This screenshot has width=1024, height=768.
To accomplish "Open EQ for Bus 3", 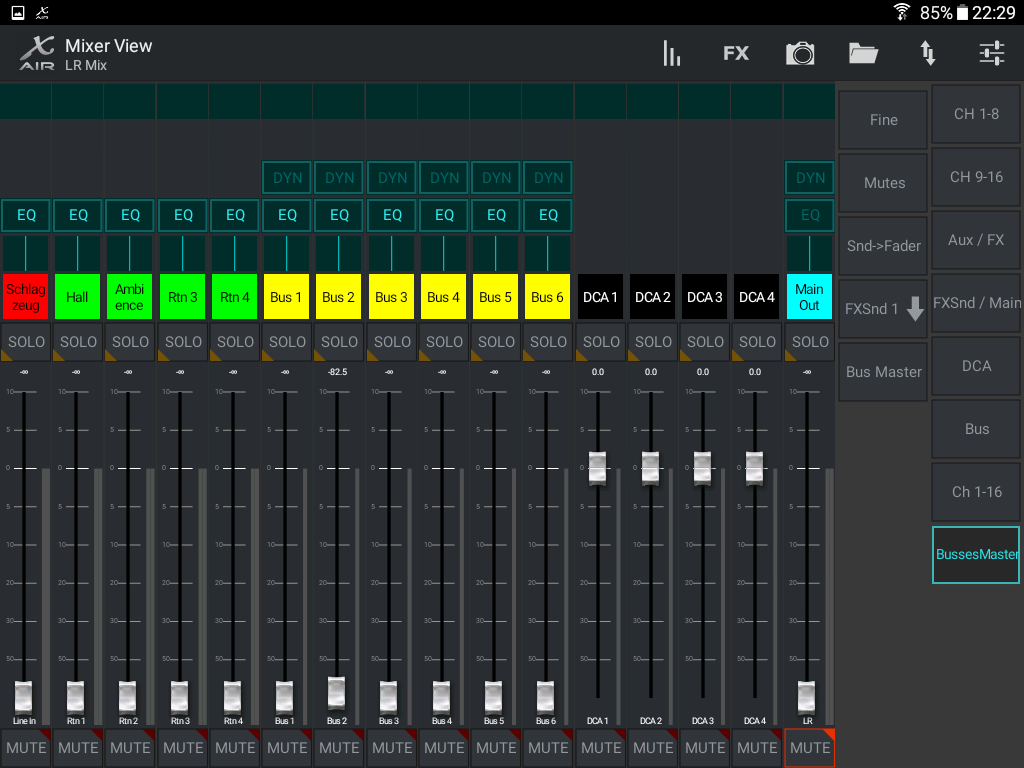I will [392, 216].
